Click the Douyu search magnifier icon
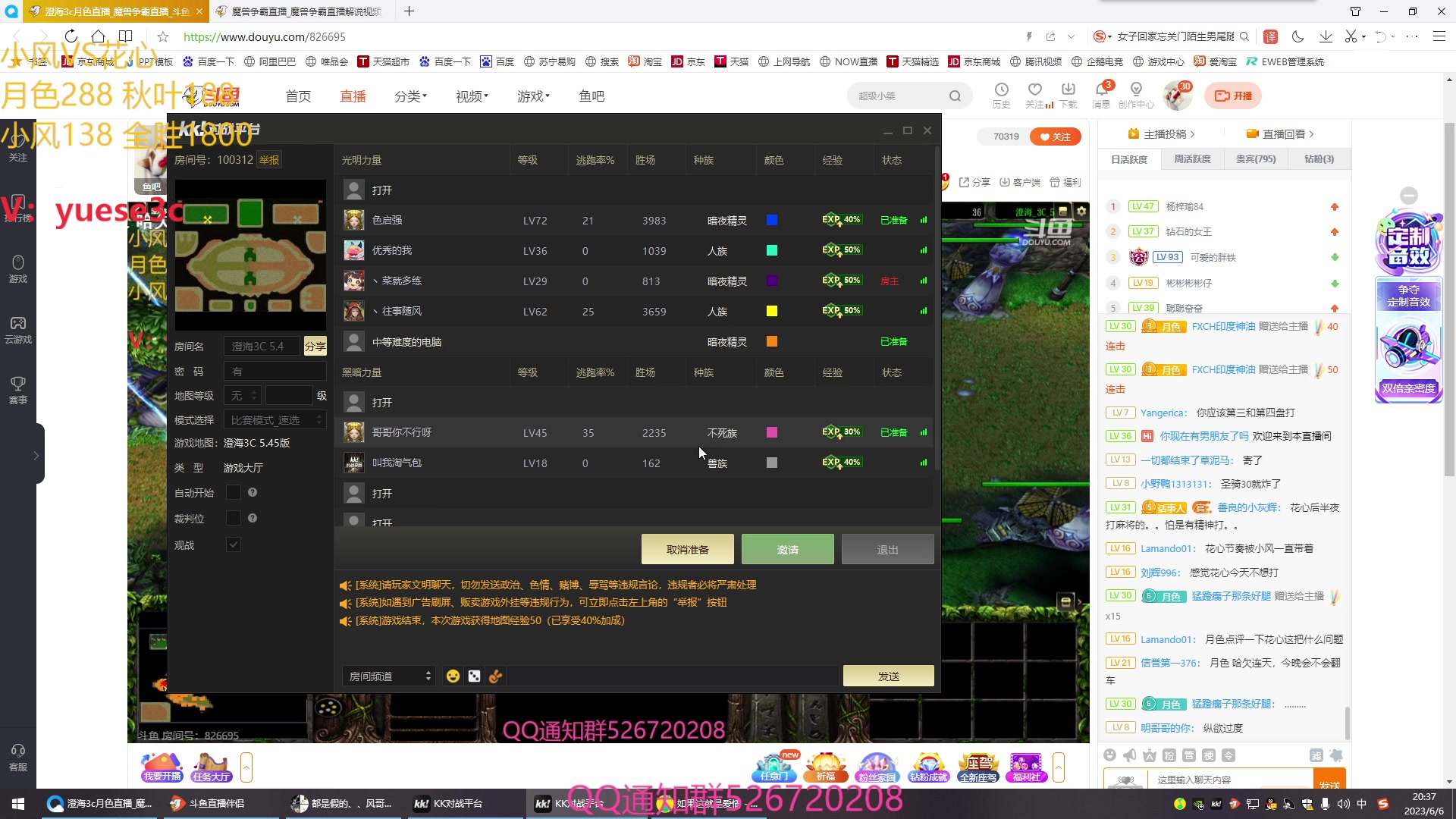Image resolution: width=1456 pixels, height=819 pixels. pos(955,96)
